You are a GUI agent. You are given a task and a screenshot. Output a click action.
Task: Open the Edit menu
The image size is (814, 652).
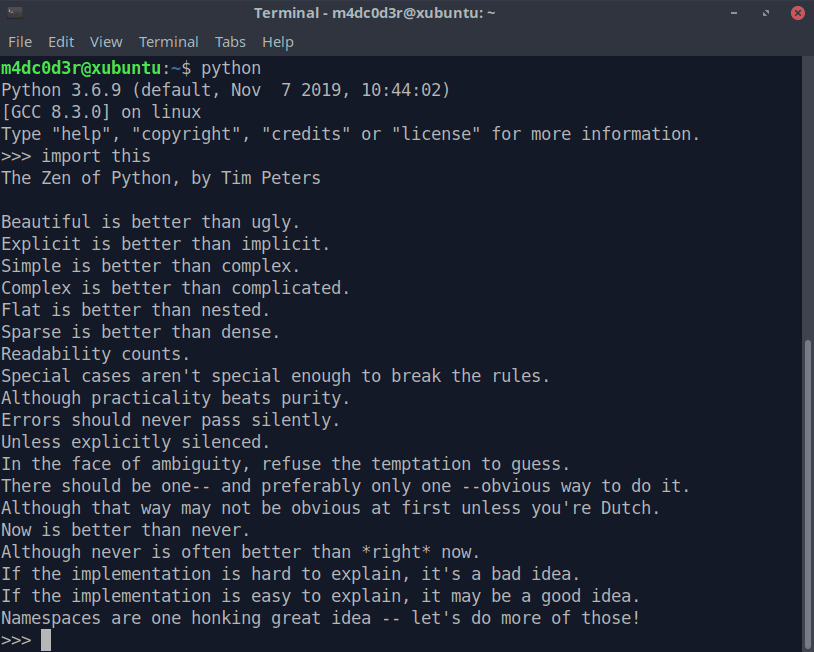pyautogui.click(x=61, y=42)
